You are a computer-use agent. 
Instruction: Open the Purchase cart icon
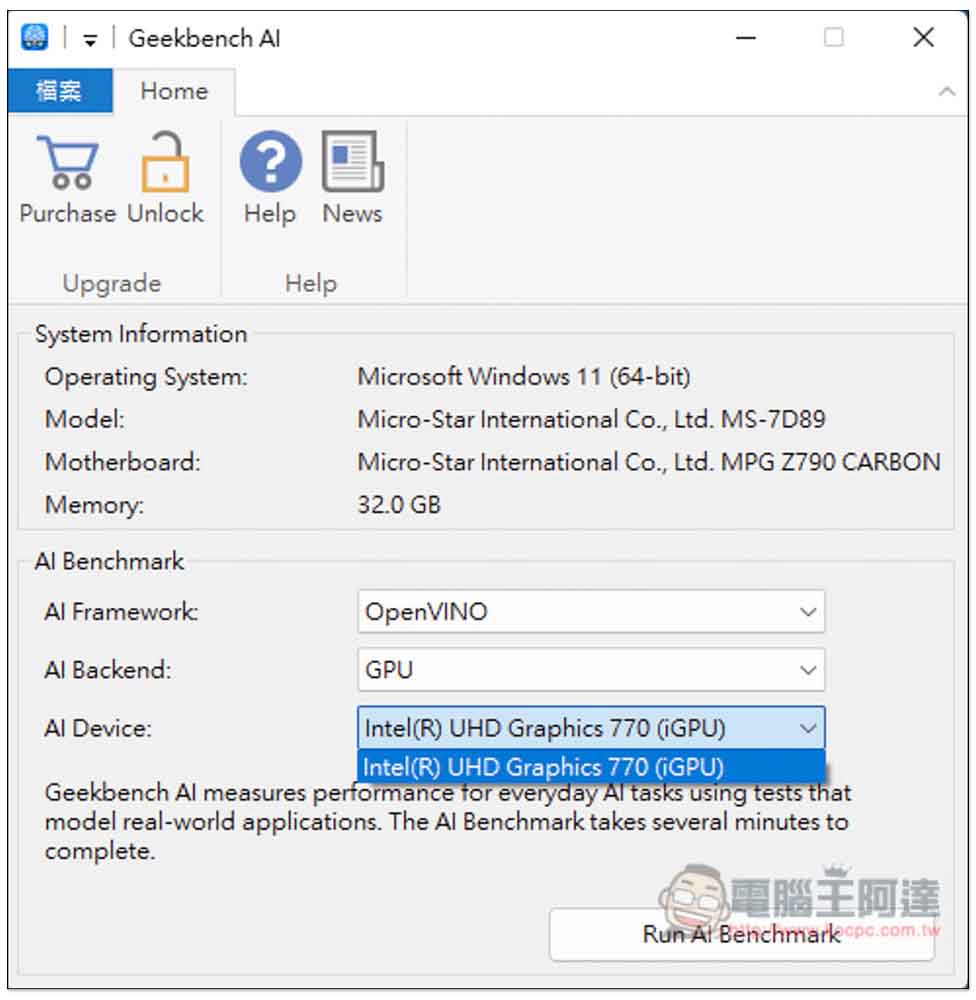tap(68, 163)
